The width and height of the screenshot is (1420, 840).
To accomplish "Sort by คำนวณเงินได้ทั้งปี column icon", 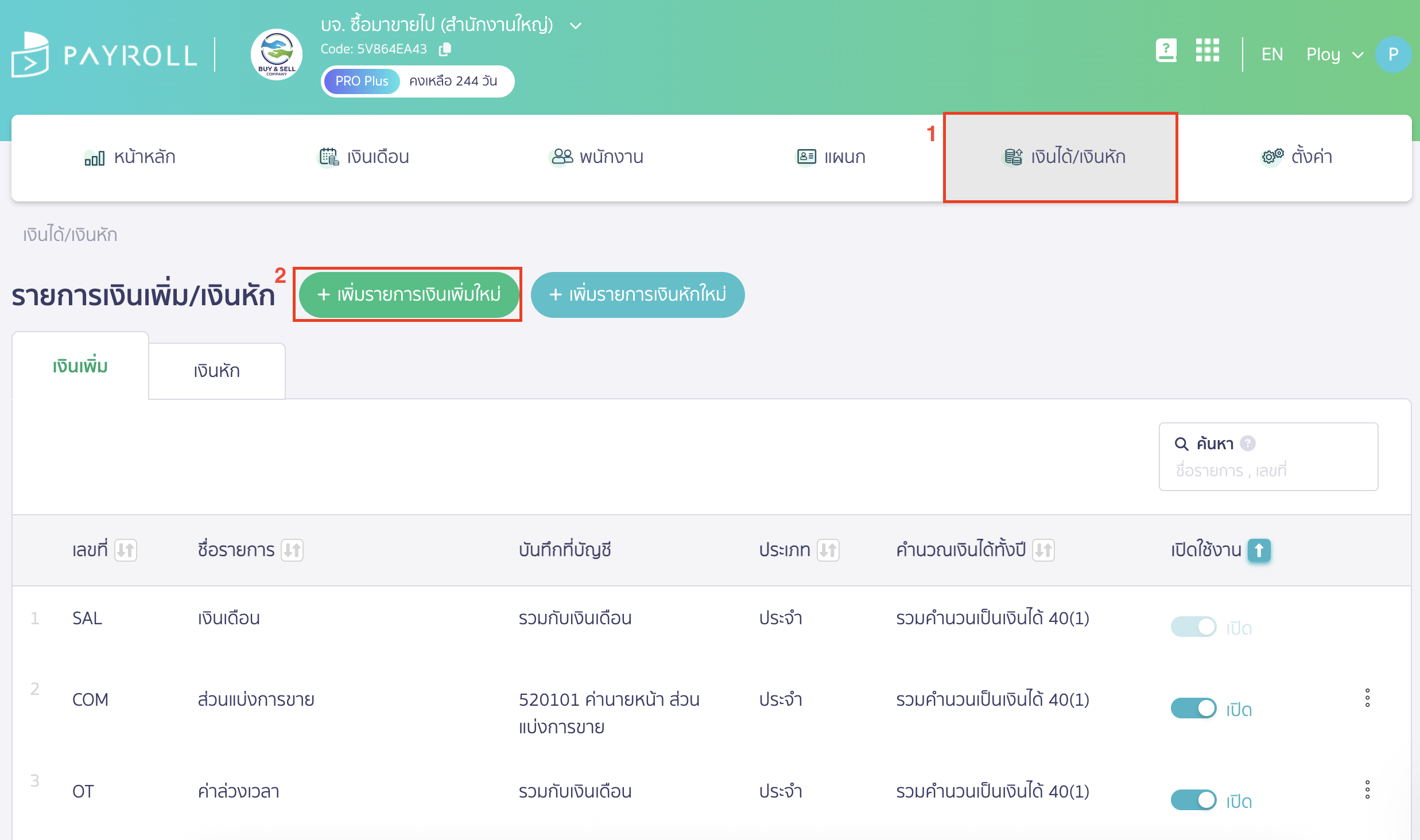I will [1043, 550].
